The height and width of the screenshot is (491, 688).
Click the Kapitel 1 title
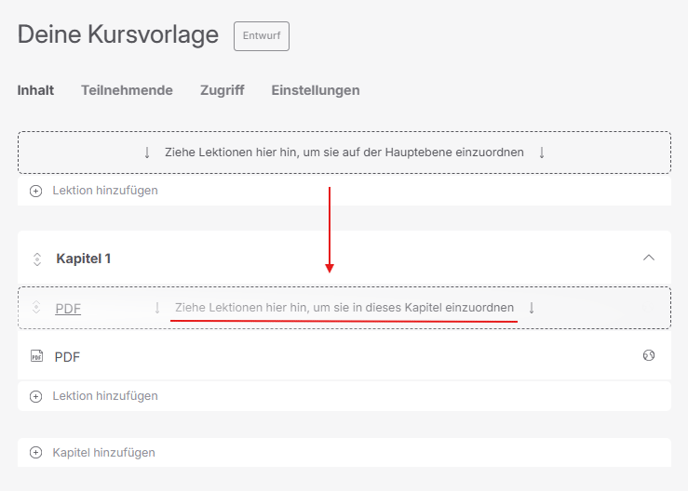(x=83, y=259)
